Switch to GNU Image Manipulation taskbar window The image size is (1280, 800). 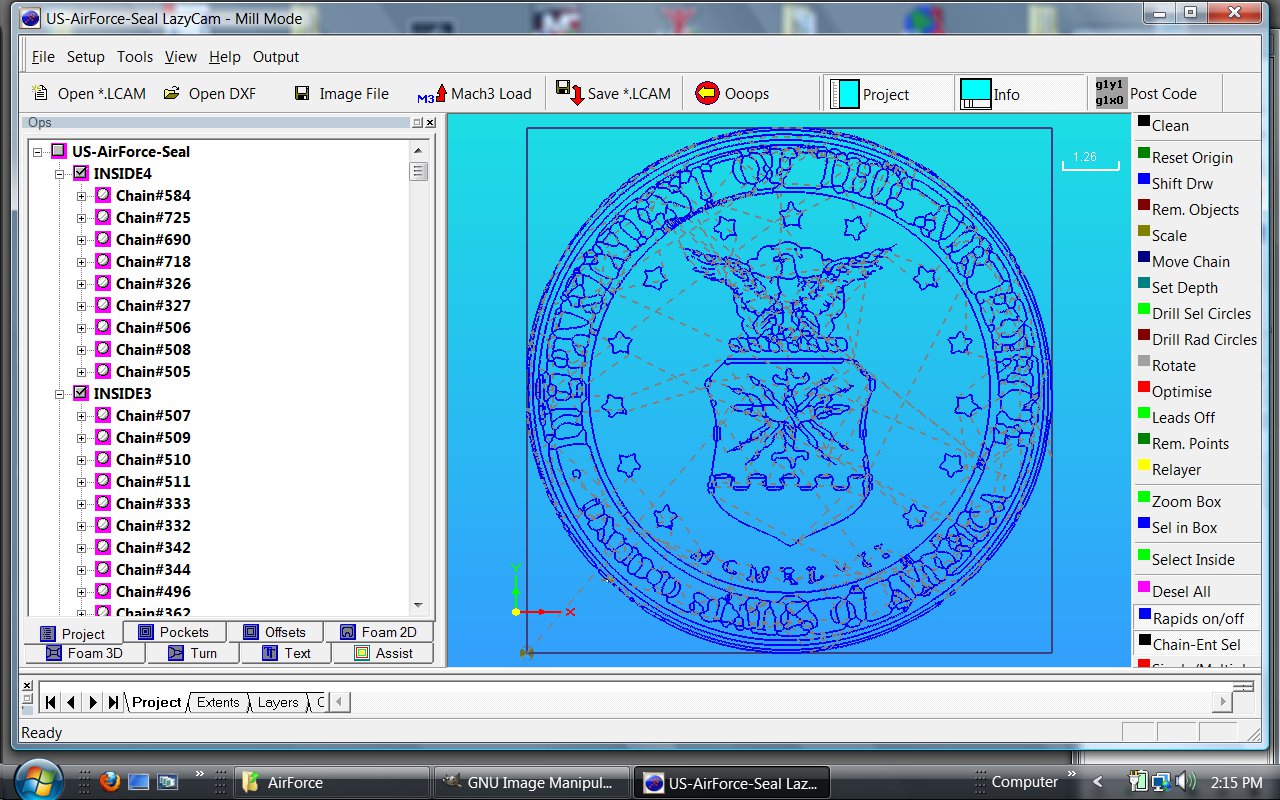point(534,783)
